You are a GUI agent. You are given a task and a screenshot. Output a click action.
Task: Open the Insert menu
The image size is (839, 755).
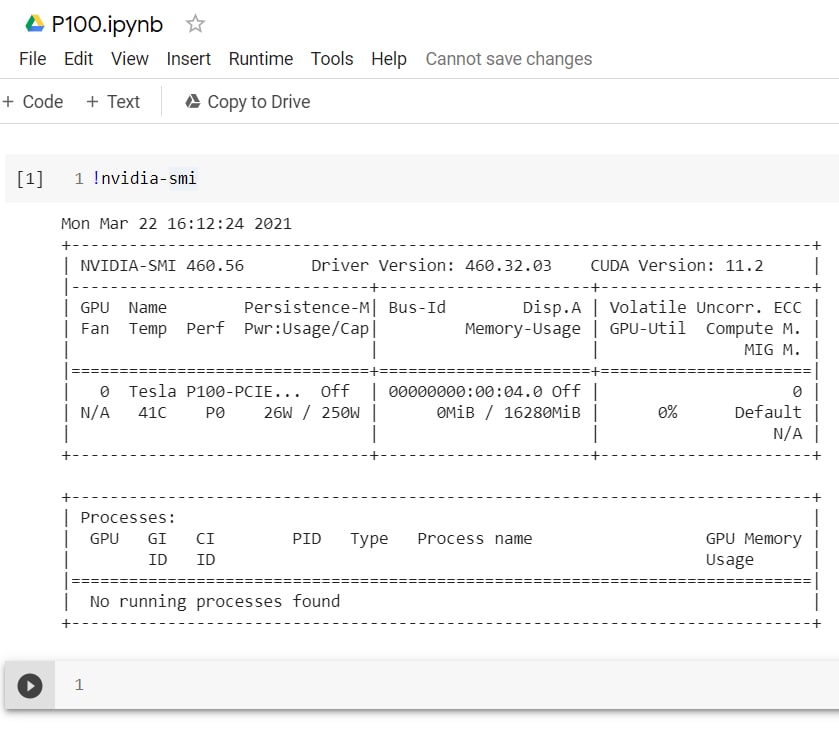click(x=188, y=59)
